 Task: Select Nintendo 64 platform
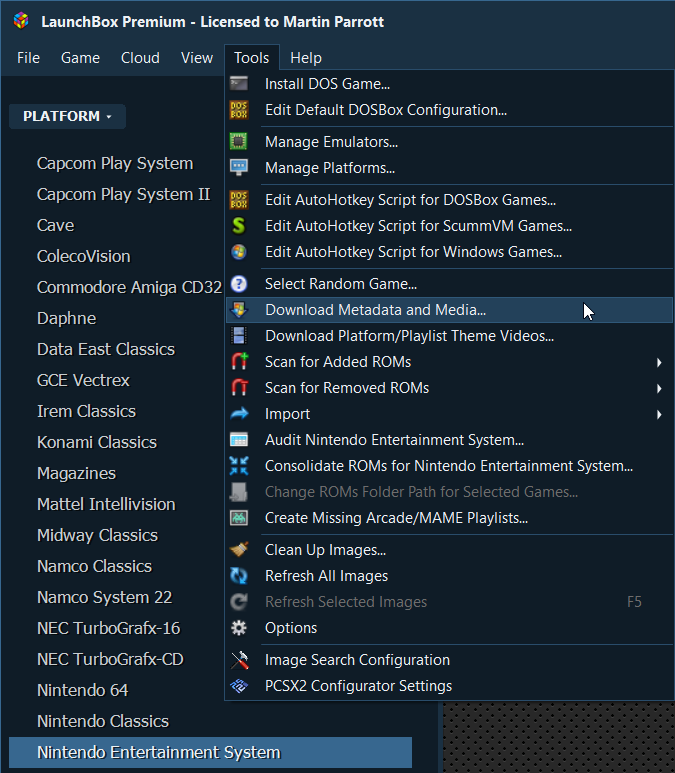(82, 690)
